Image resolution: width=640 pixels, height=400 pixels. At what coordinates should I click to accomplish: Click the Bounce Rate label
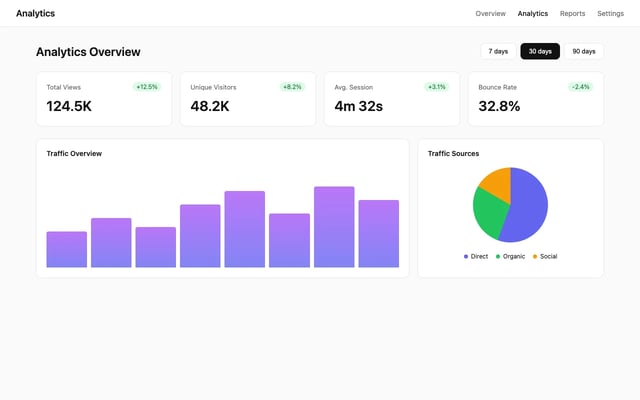tap(498, 87)
